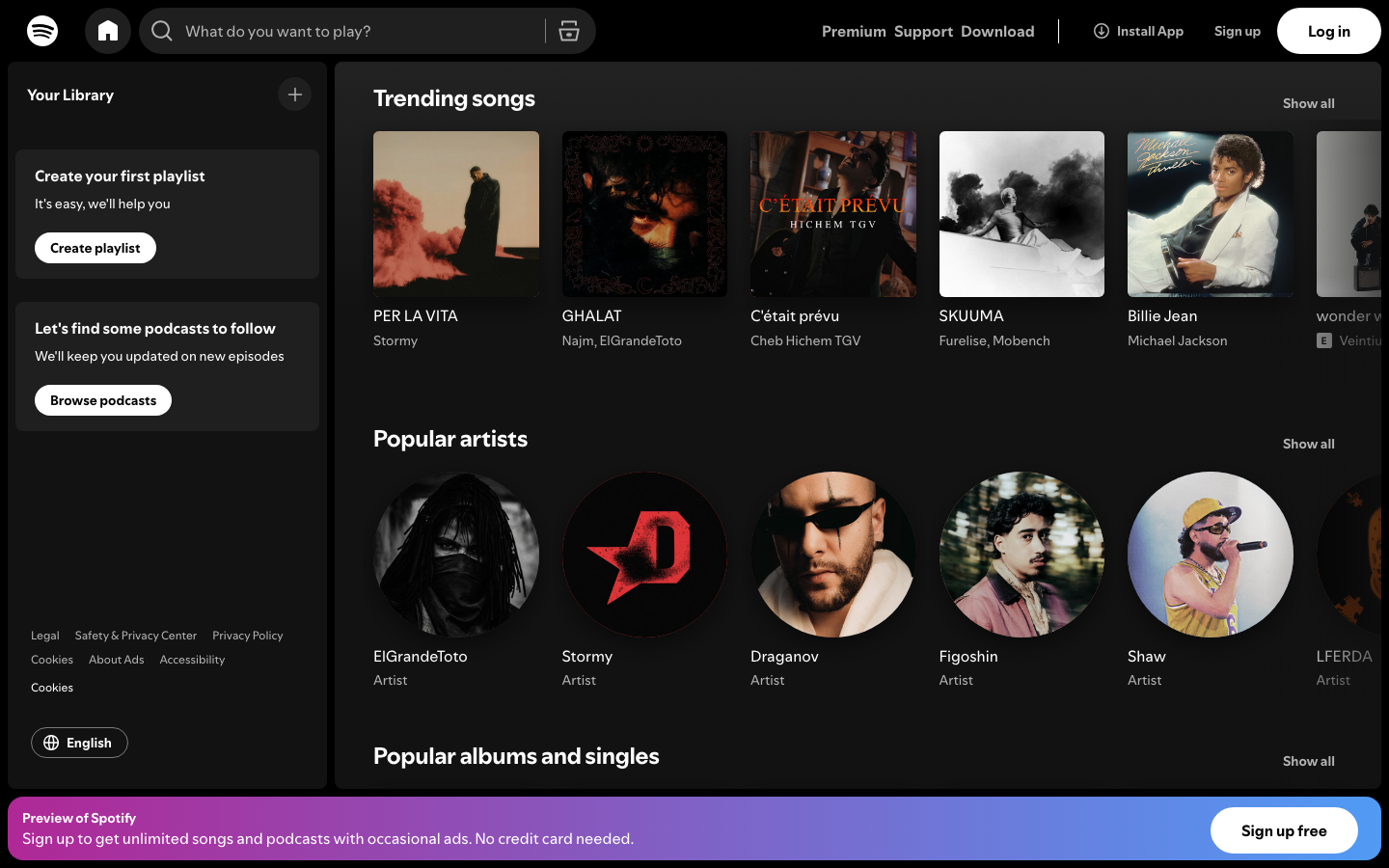
Task: Open About Ads footer link
Action: coord(117,660)
